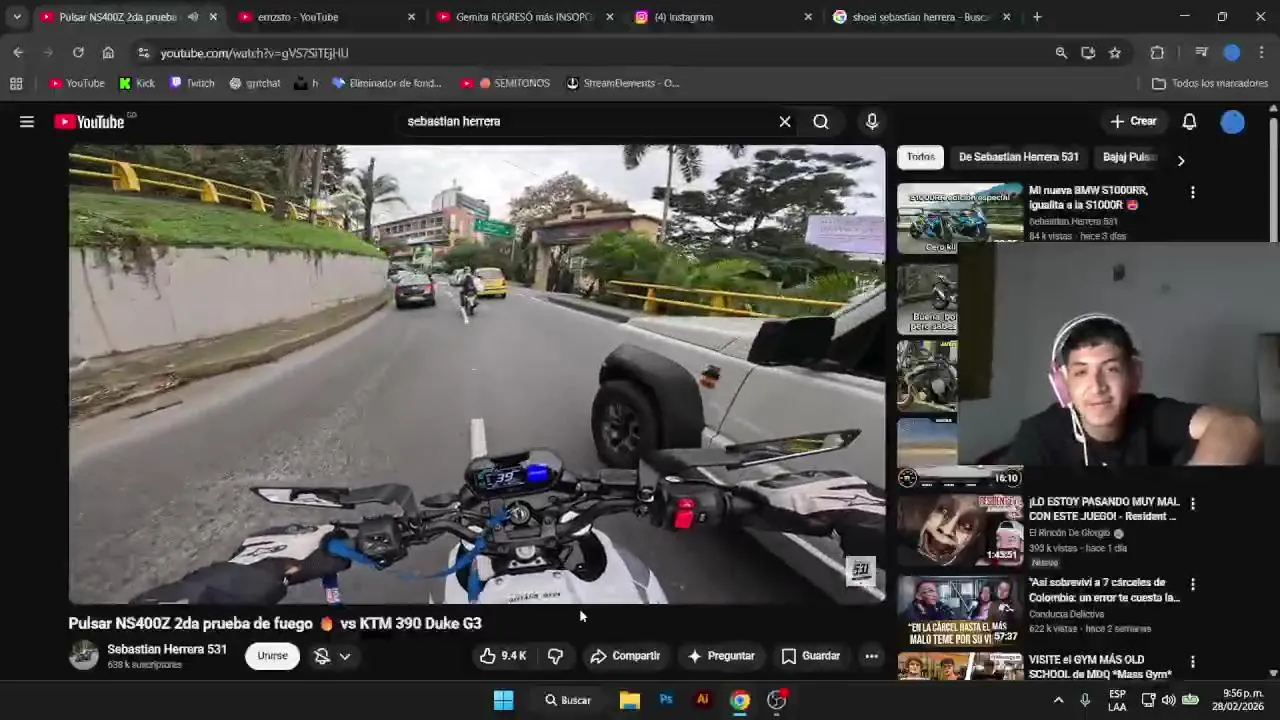Switch to the shoei sebastian herrera tab

coord(922,17)
